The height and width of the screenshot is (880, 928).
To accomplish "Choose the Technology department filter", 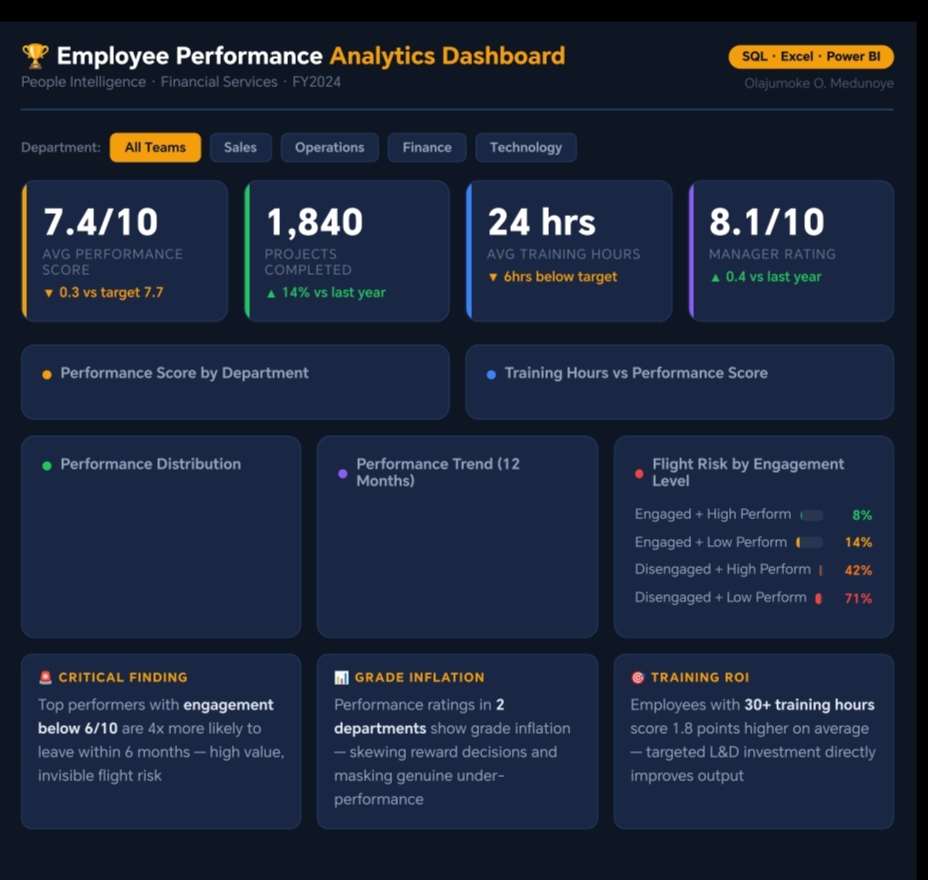I will (x=525, y=147).
